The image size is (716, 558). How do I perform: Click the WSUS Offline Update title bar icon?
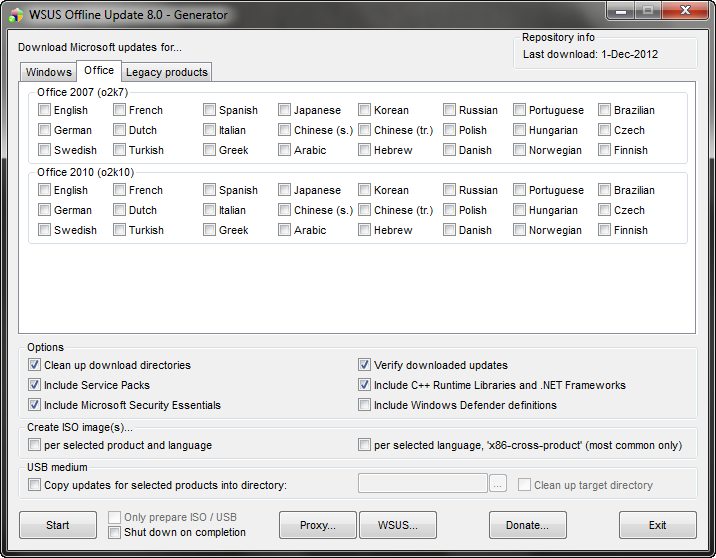tap(16, 15)
